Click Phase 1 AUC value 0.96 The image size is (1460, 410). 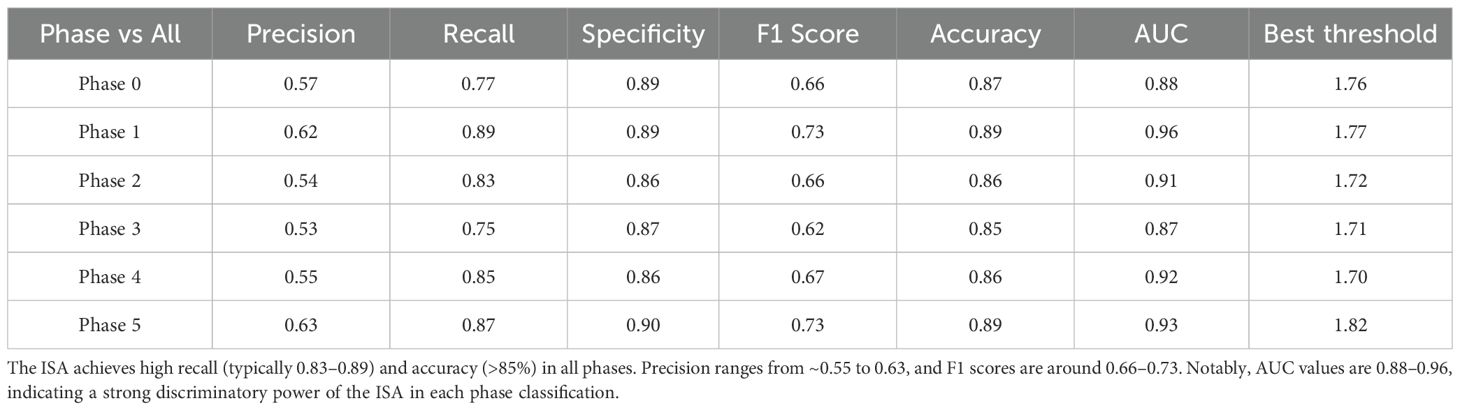pos(1160,132)
